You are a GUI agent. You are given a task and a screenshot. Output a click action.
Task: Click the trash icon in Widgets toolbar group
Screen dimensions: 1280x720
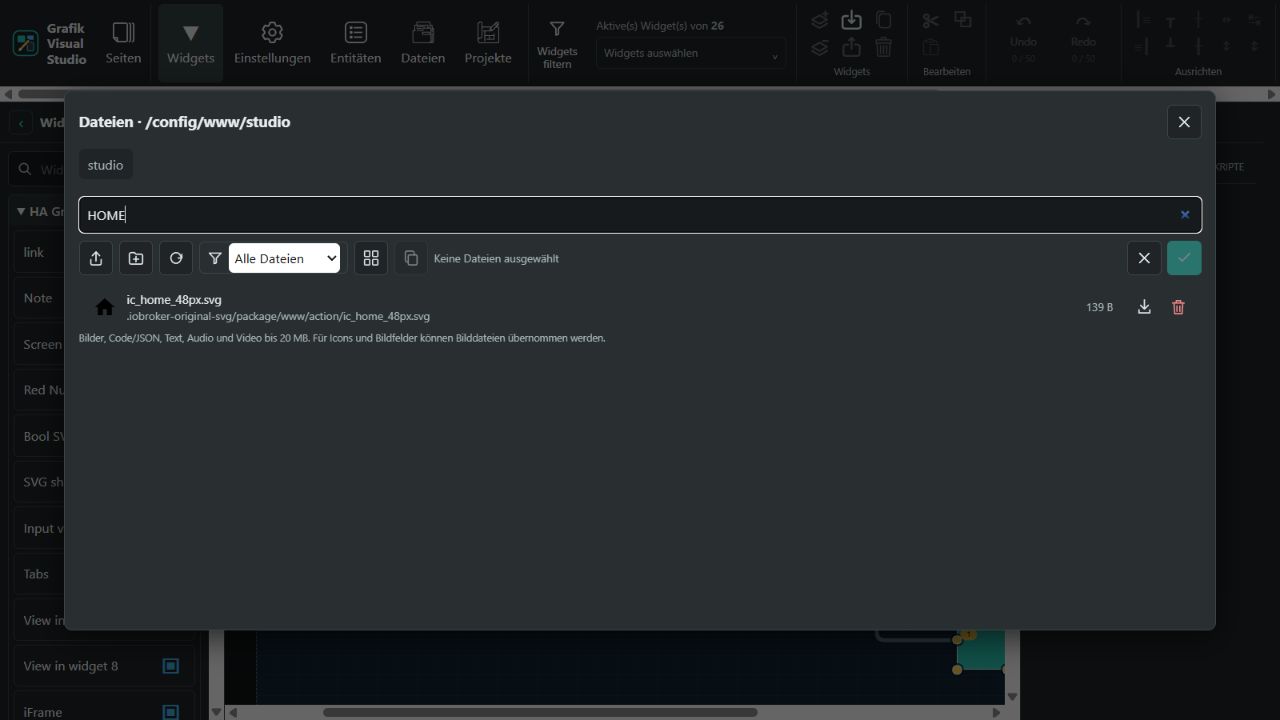pos(883,47)
